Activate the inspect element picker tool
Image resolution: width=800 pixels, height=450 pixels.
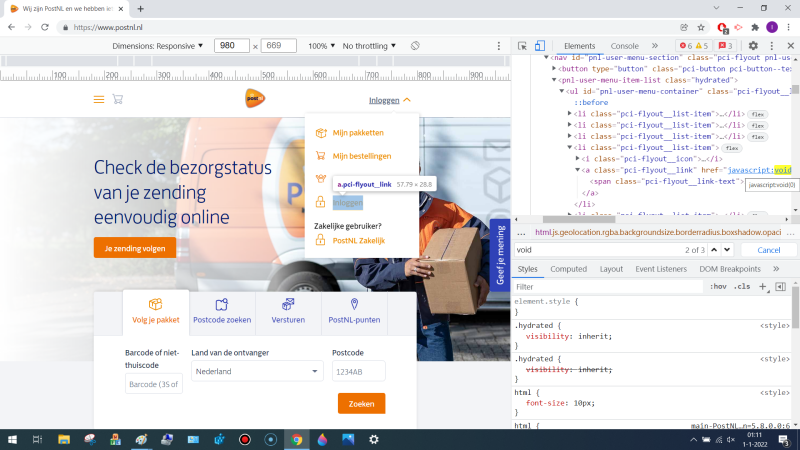point(523,46)
